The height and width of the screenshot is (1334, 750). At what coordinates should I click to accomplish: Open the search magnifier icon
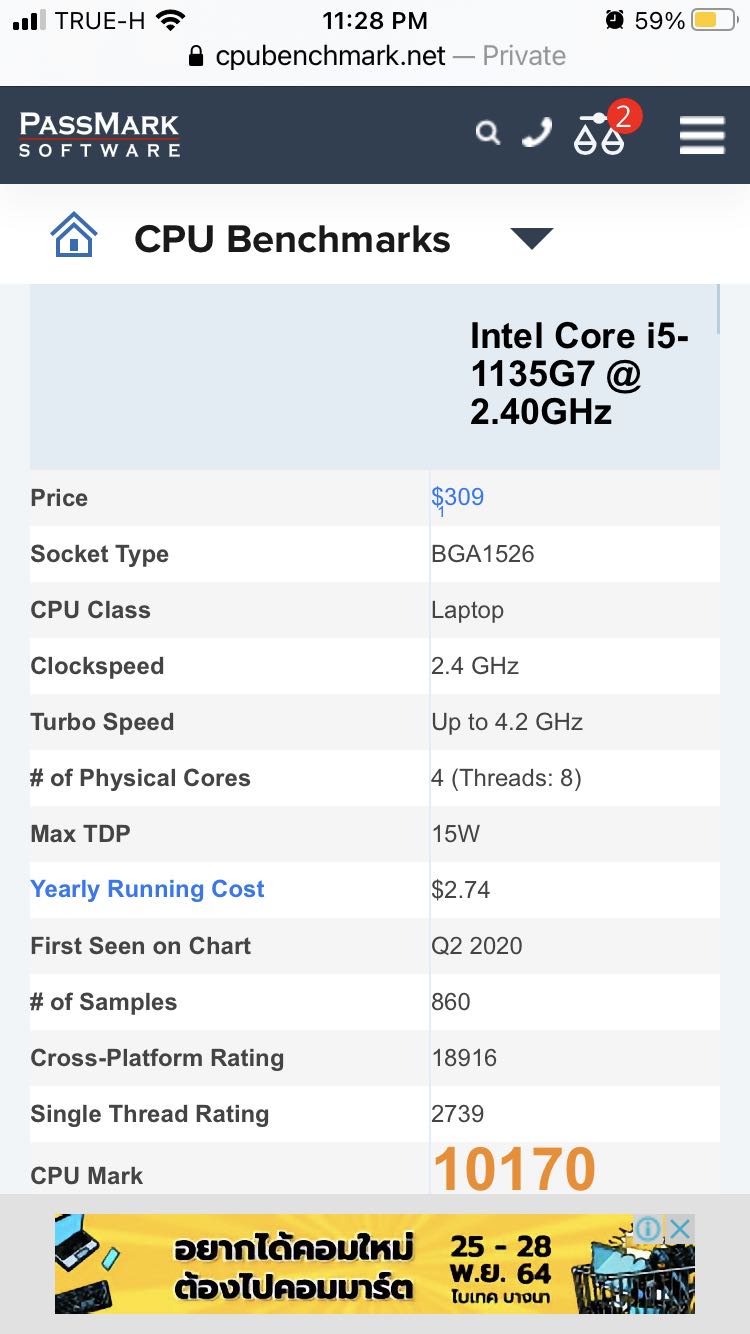pyautogui.click(x=487, y=132)
